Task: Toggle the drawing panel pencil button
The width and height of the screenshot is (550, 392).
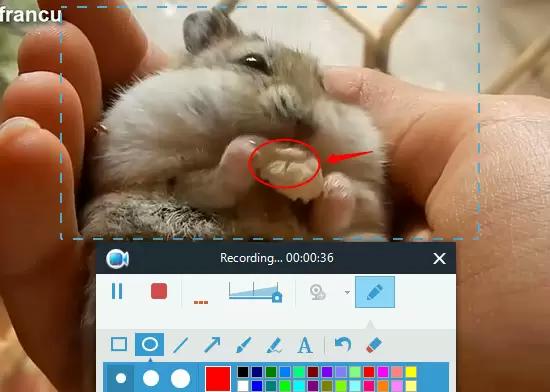Action: pyautogui.click(x=375, y=292)
